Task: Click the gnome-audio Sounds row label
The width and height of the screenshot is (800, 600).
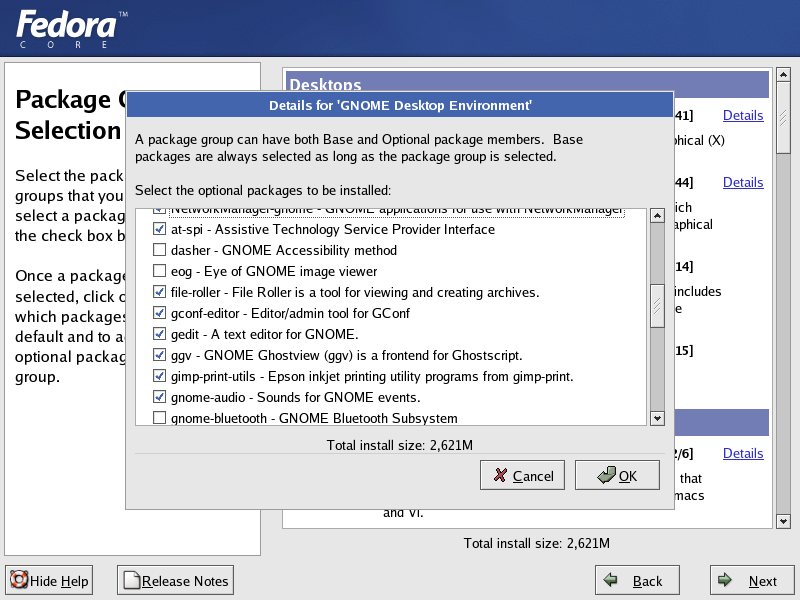Action: point(295,397)
